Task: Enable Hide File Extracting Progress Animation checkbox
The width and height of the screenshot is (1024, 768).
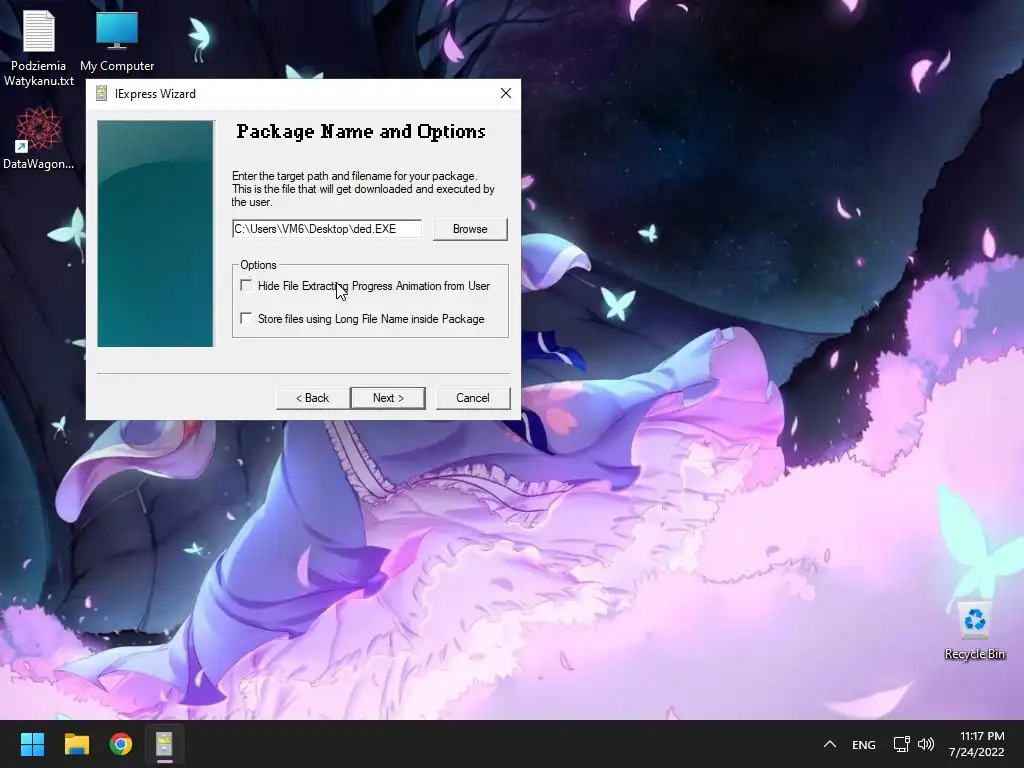Action: (246, 285)
